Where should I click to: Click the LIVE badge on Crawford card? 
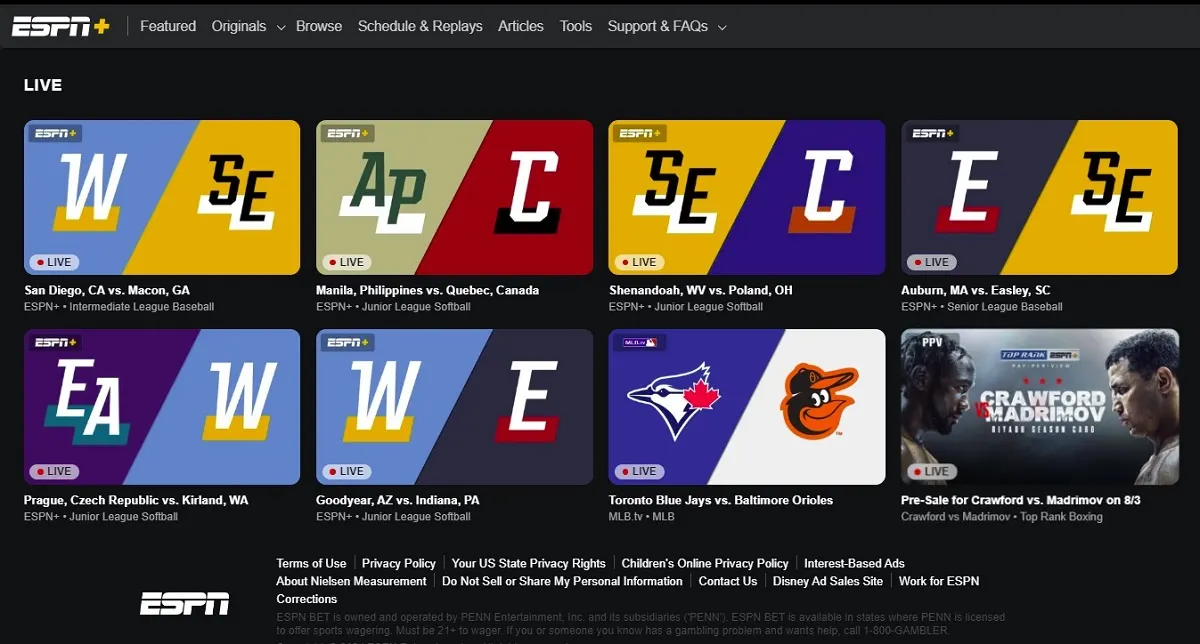932,471
